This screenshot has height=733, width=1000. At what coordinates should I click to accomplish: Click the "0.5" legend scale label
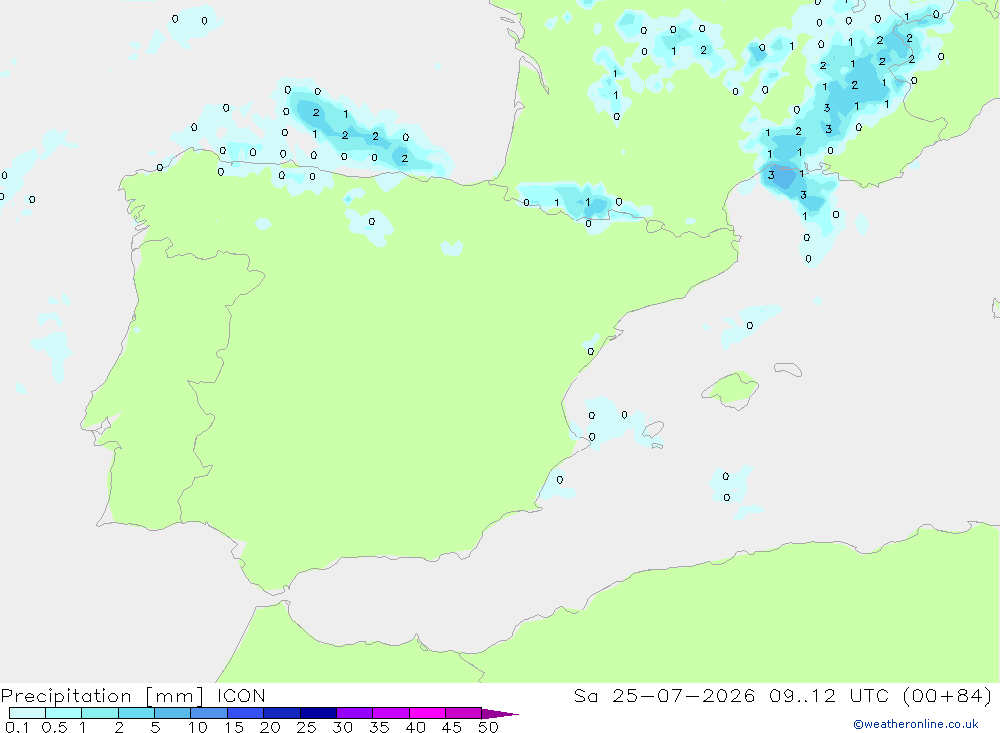[x=54, y=727]
